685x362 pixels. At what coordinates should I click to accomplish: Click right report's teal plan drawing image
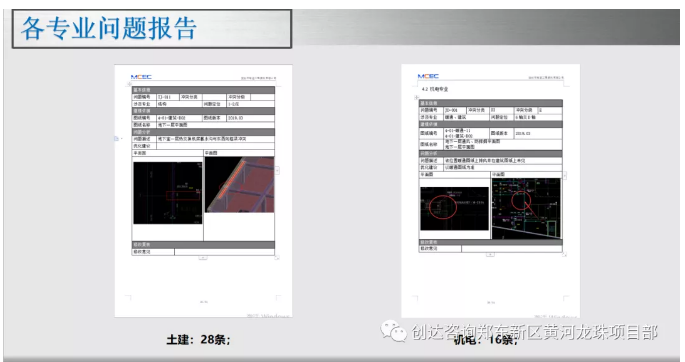point(526,208)
